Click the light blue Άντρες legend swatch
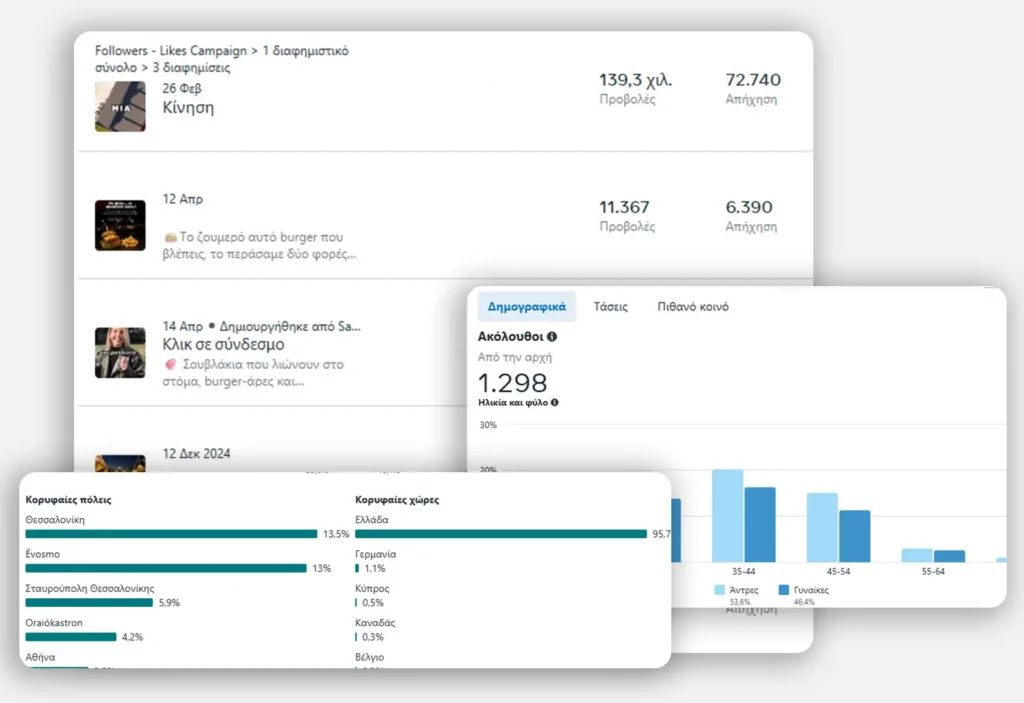 pyautogui.click(x=719, y=590)
